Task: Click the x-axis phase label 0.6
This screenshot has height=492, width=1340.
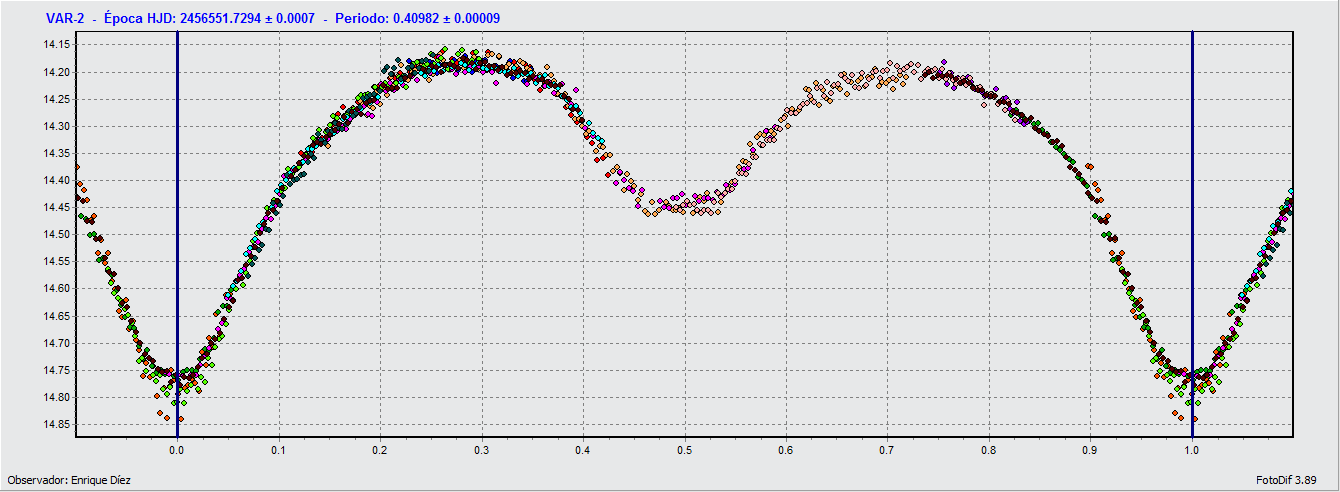Action: click(786, 450)
